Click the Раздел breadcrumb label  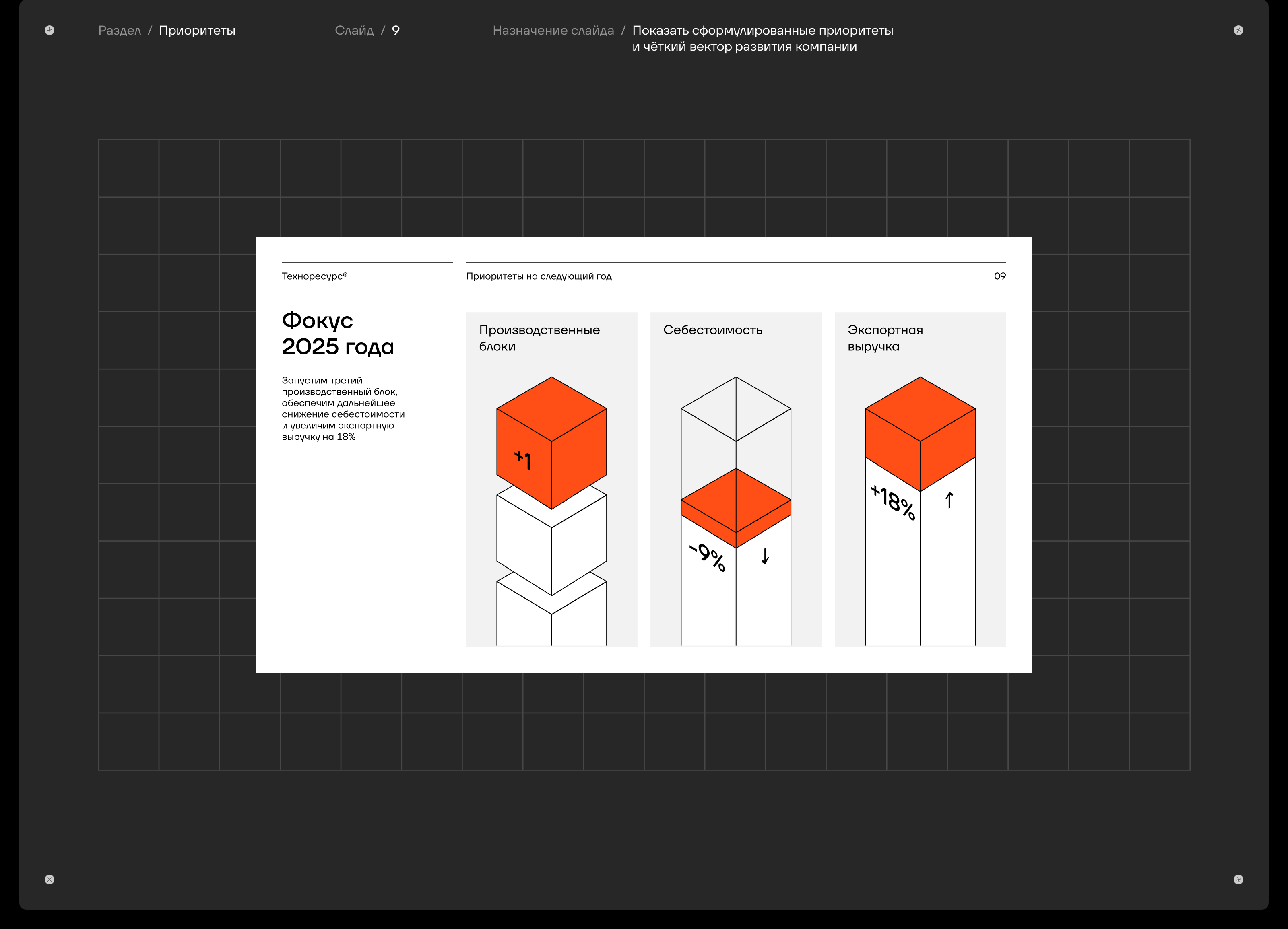[x=119, y=31]
